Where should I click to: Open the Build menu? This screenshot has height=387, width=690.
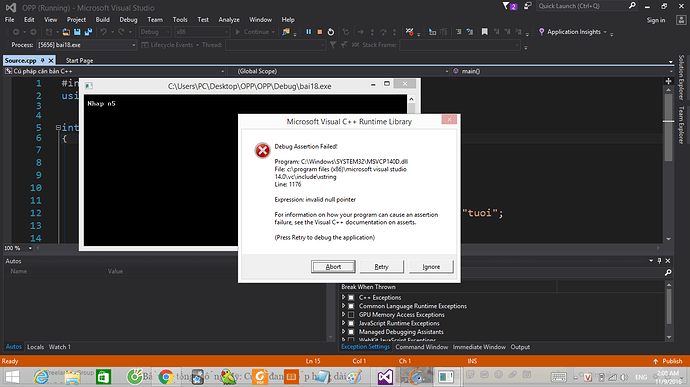103,20
